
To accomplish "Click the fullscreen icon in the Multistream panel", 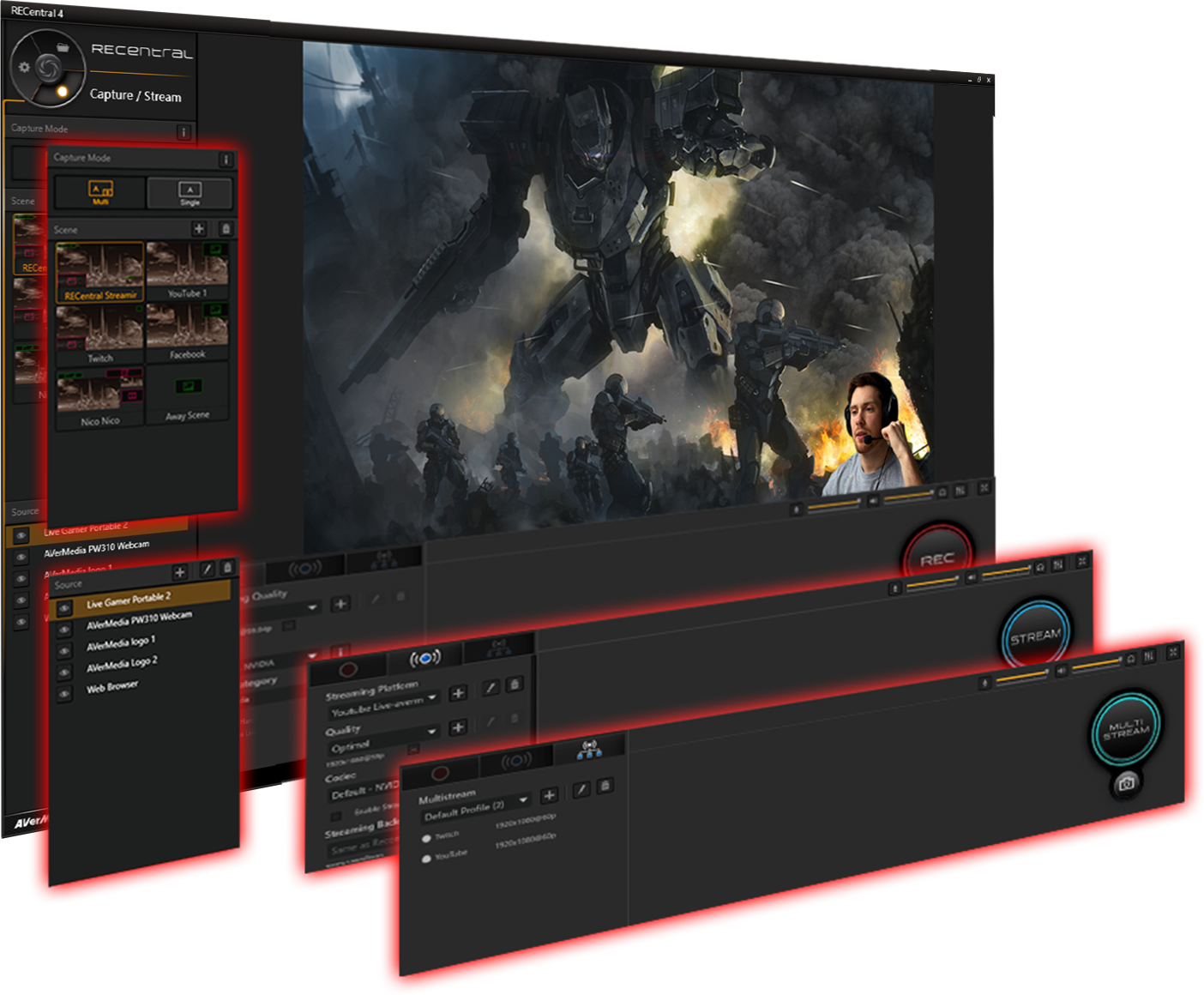I will click(x=1173, y=653).
